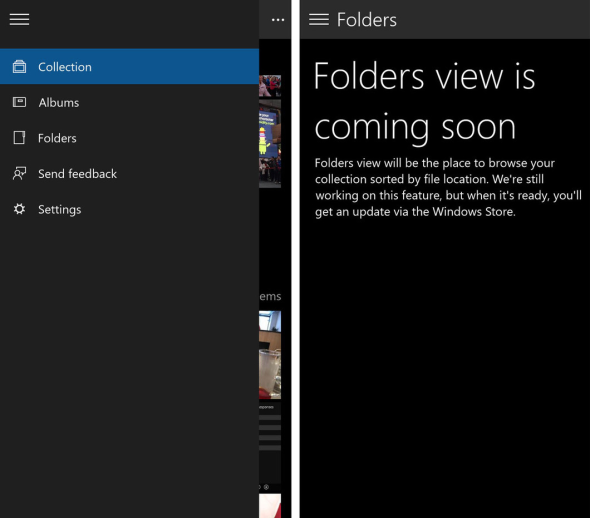The width and height of the screenshot is (590, 518).
Task: Click the Send feedback person icon
Action: 19,173
